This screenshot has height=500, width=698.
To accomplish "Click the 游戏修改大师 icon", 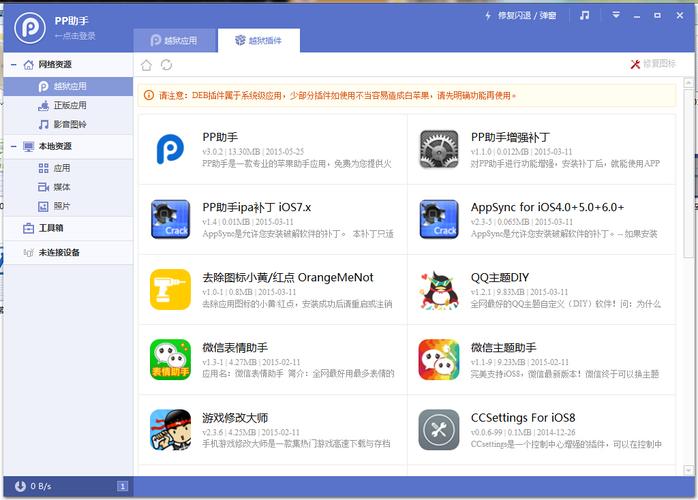I will (x=170, y=430).
